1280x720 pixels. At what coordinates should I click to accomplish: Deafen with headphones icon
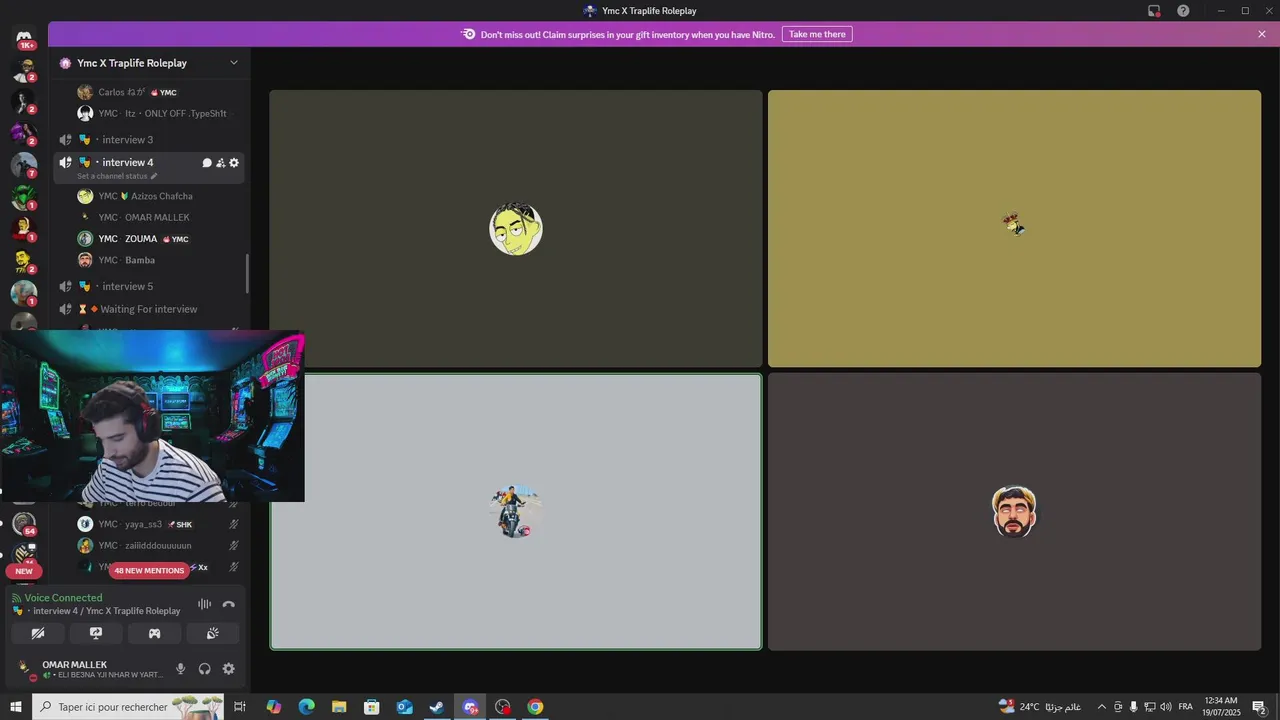pyautogui.click(x=205, y=669)
